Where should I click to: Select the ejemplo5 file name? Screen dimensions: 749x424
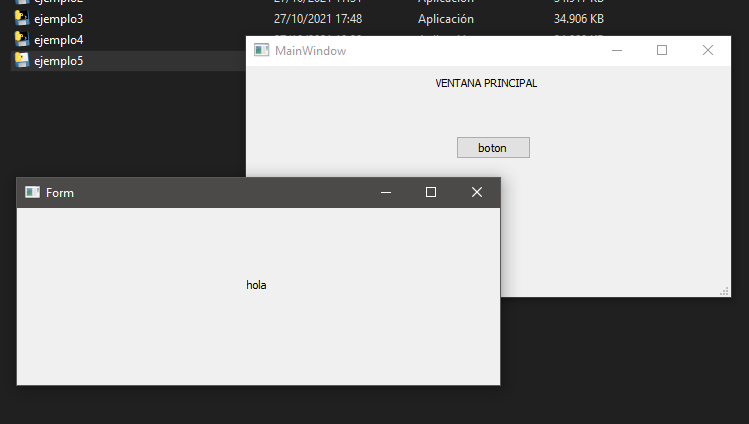click(58, 60)
